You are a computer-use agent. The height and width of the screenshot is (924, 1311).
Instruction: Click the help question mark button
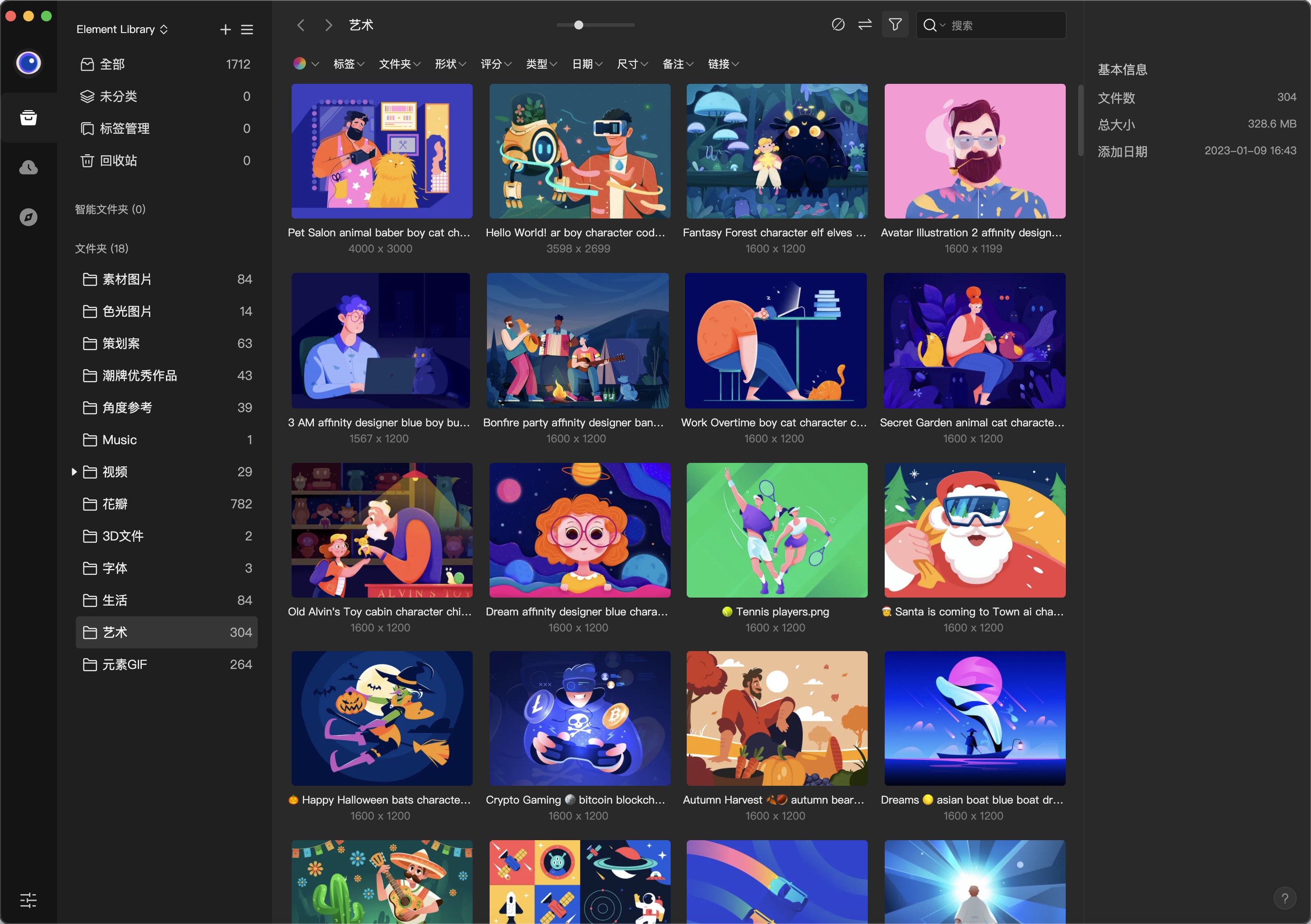1284,898
